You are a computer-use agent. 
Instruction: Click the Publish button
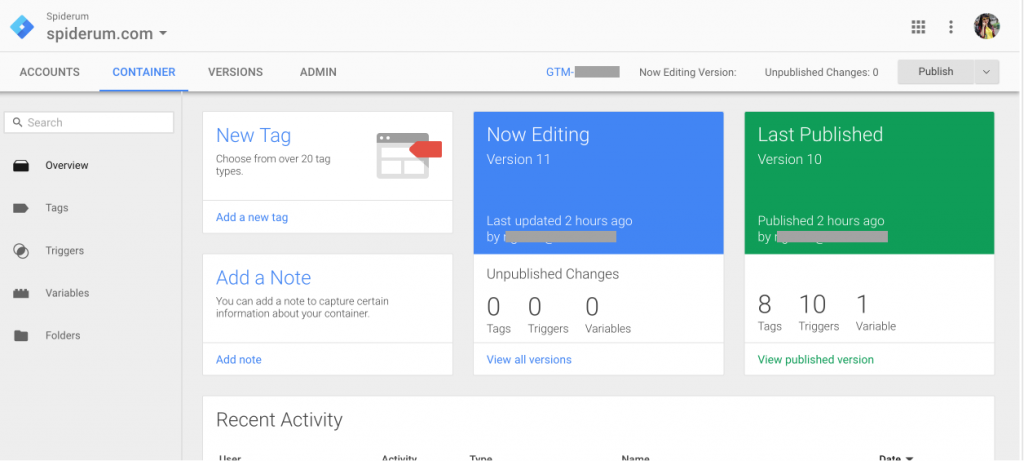pos(936,72)
